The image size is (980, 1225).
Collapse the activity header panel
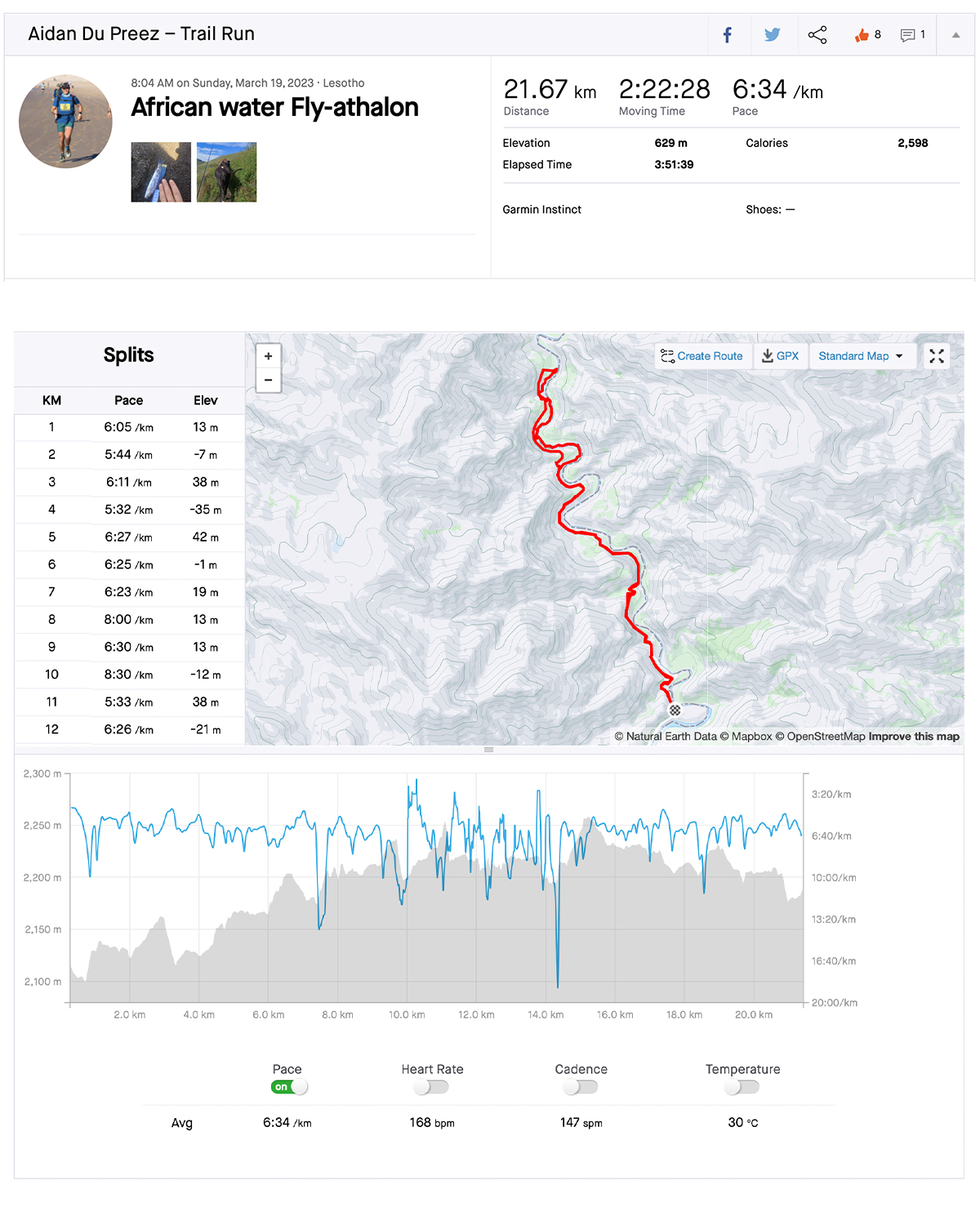[955, 35]
